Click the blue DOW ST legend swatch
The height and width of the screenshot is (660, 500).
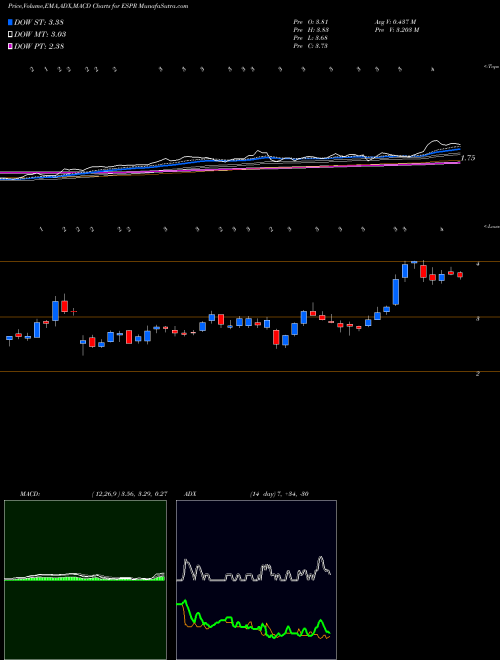[x=10, y=22]
